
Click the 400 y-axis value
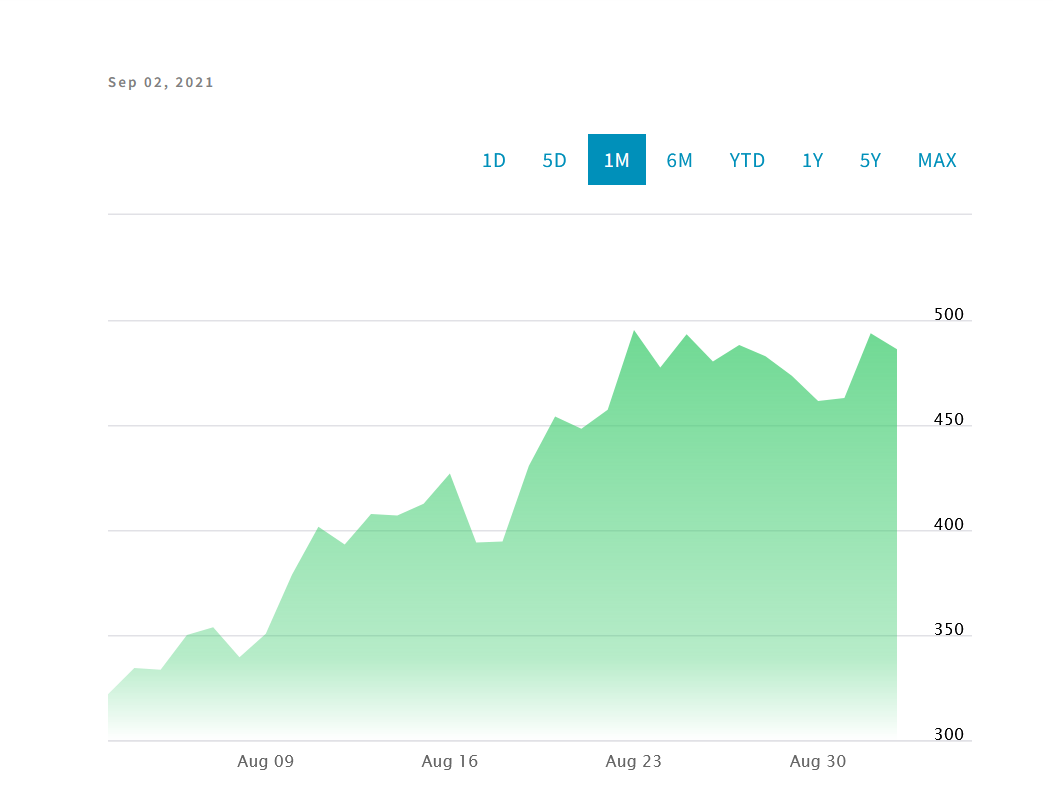948,525
